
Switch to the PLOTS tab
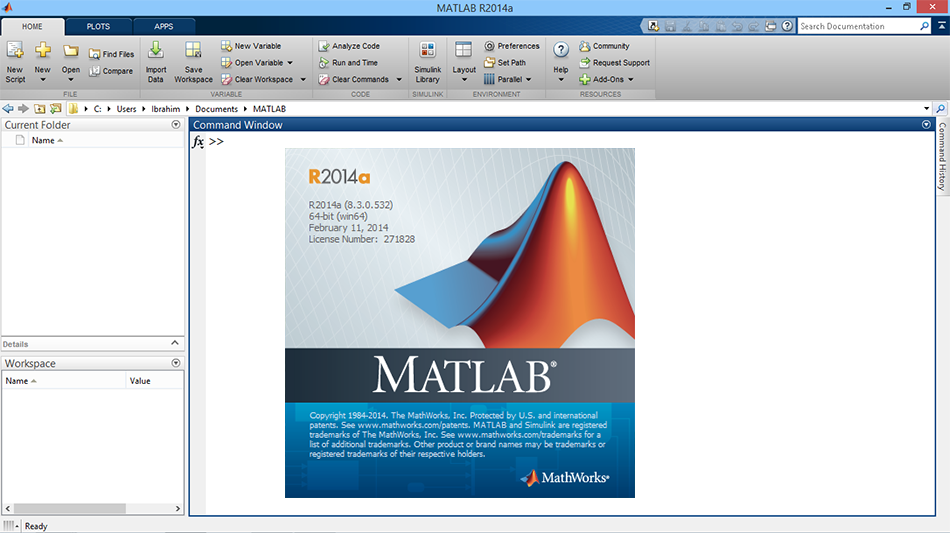pyautogui.click(x=98, y=27)
